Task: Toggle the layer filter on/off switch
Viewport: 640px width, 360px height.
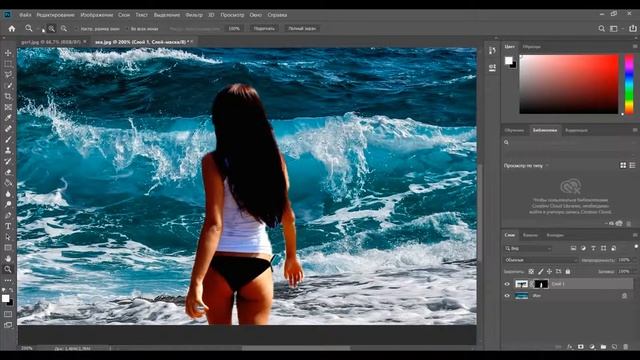Action: pyautogui.click(x=636, y=247)
